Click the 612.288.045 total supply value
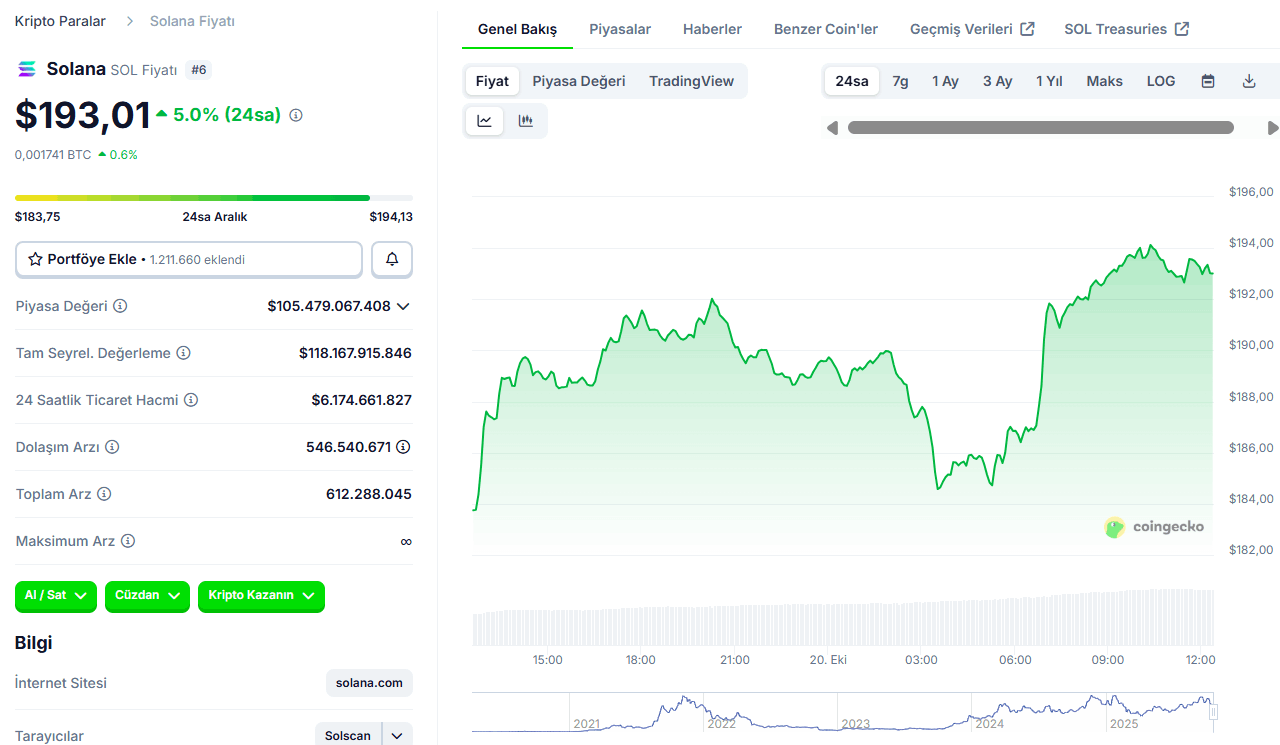Image resolution: width=1280 pixels, height=745 pixels. point(369,494)
